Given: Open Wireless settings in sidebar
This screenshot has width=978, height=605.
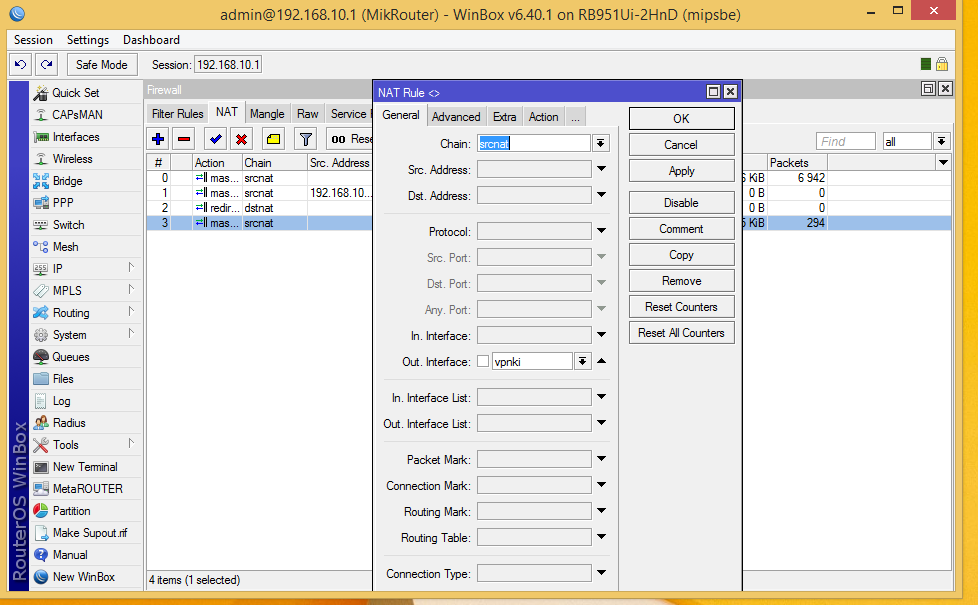Looking at the screenshot, I should tap(72, 159).
